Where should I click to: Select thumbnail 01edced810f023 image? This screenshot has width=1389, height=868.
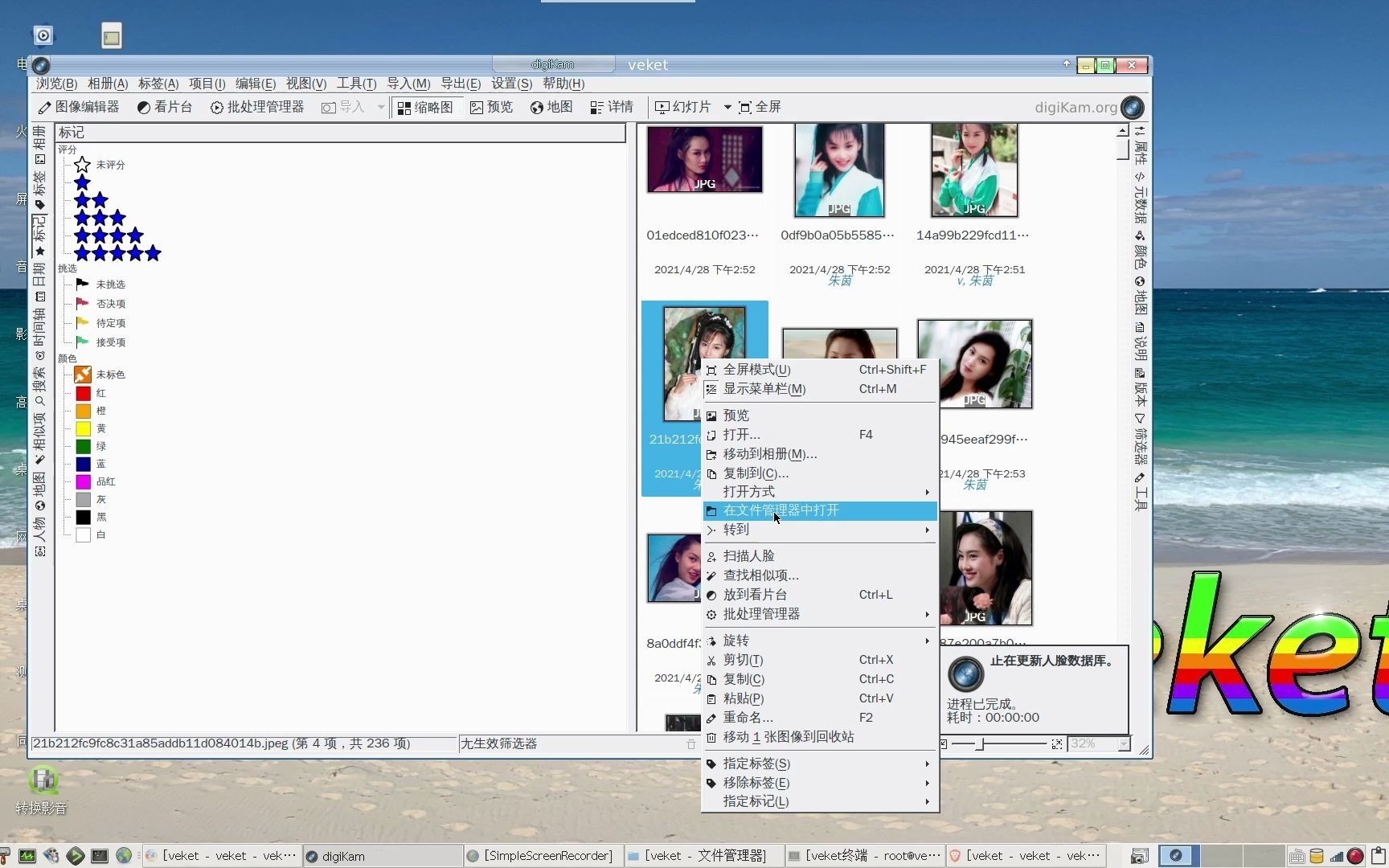tap(704, 158)
